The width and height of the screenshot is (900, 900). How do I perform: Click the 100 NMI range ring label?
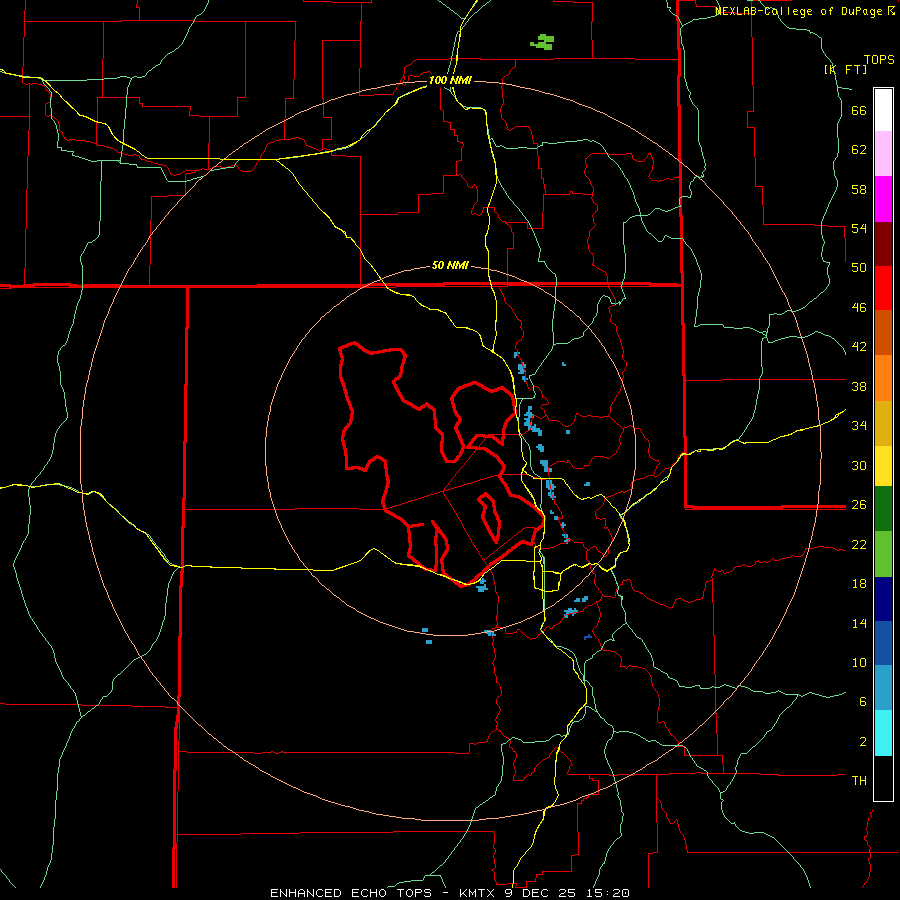(x=450, y=80)
